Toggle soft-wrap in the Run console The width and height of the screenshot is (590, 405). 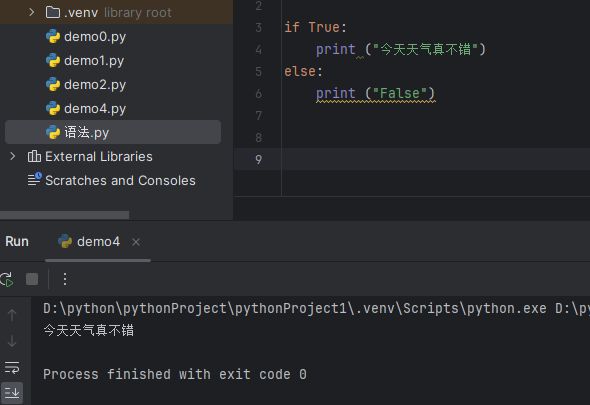(12, 367)
